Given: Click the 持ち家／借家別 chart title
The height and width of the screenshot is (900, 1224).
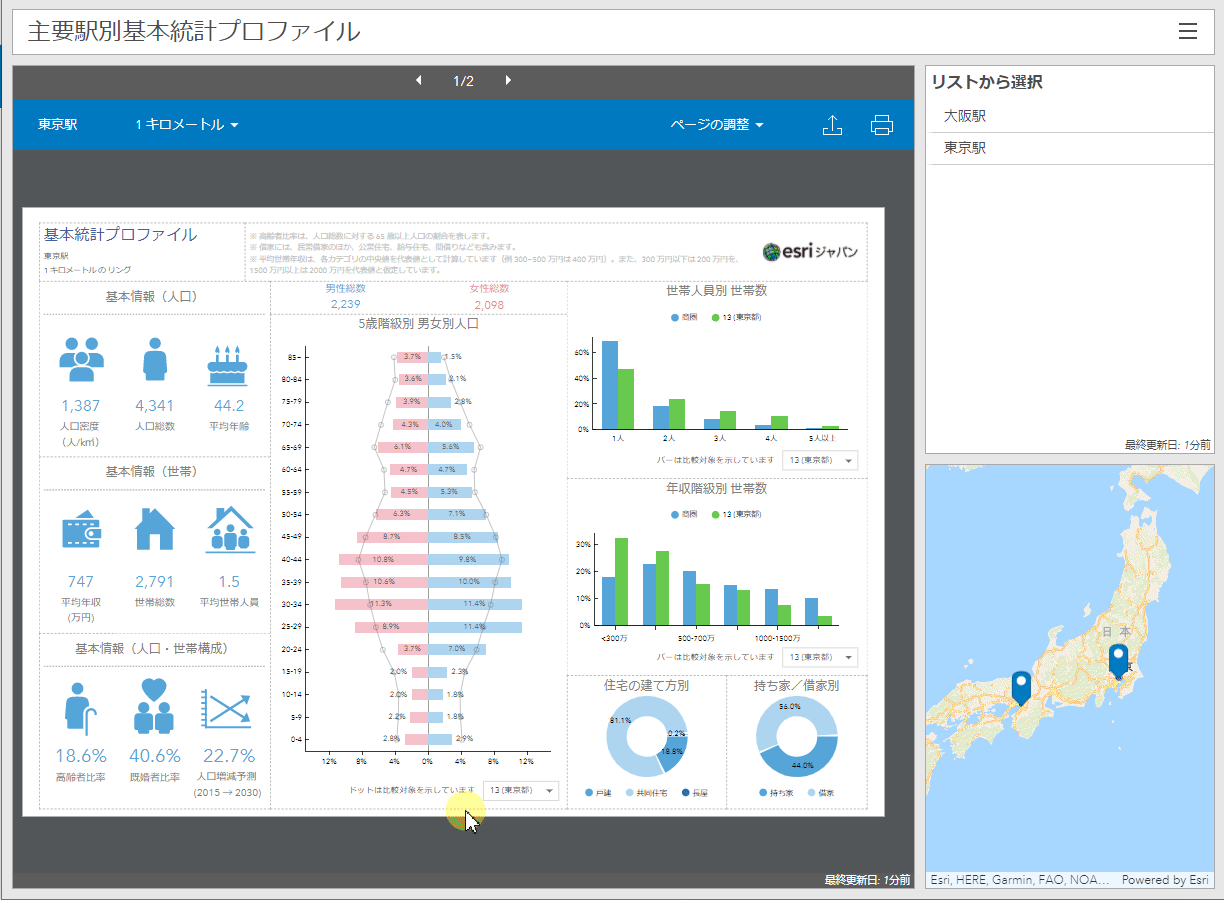Looking at the screenshot, I should click(x=796, y=686).
